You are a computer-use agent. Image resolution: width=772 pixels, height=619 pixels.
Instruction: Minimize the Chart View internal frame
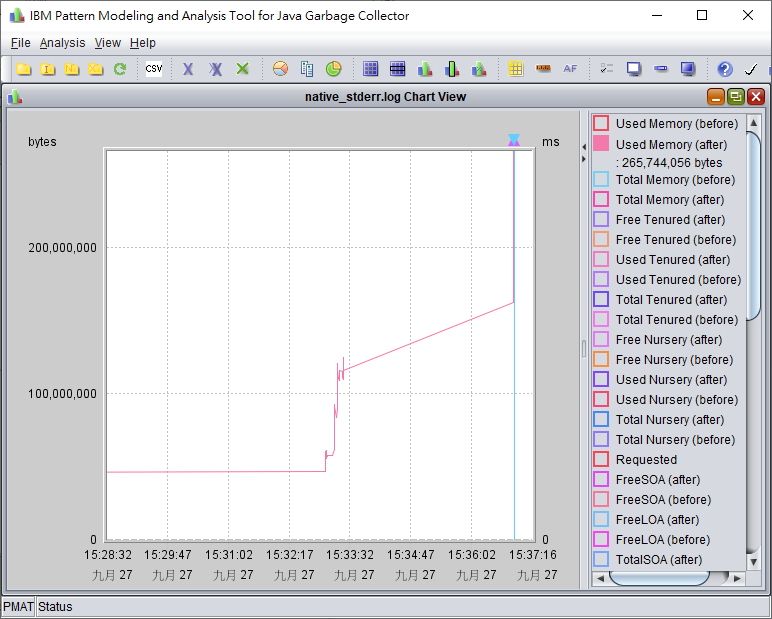coord(716,97)
